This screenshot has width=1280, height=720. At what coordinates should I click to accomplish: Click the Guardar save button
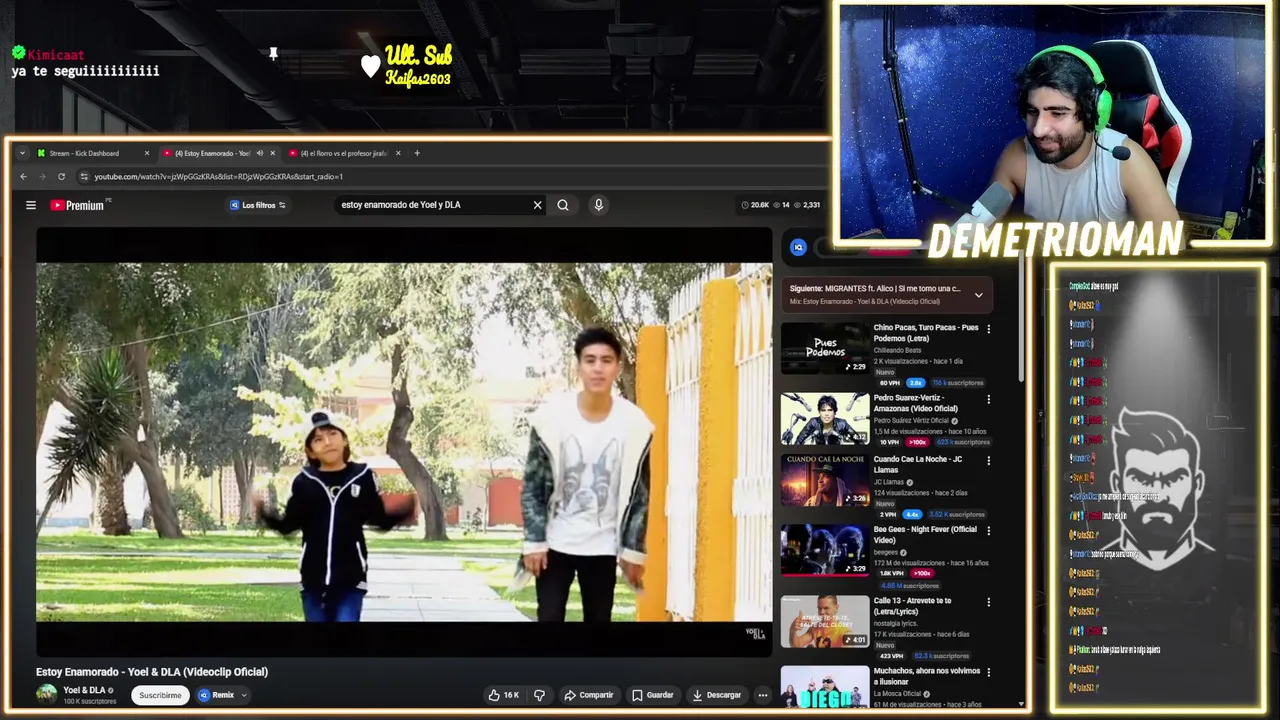pyautogui.click(x=652, y=695)
